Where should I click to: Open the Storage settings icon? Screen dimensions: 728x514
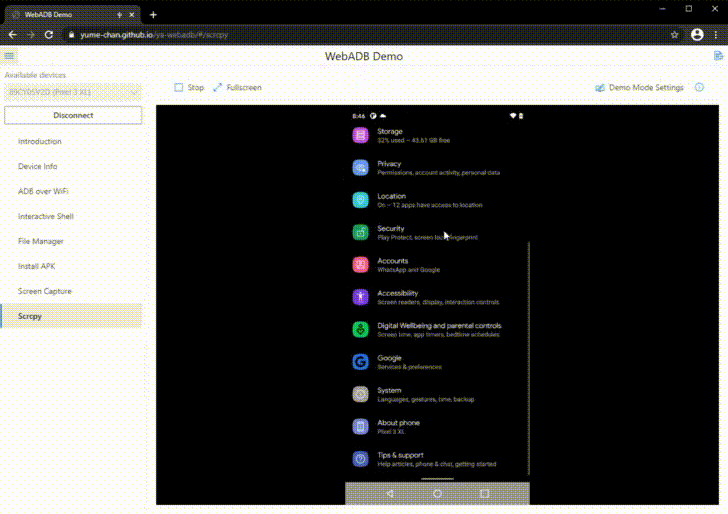tap(360, 136)
